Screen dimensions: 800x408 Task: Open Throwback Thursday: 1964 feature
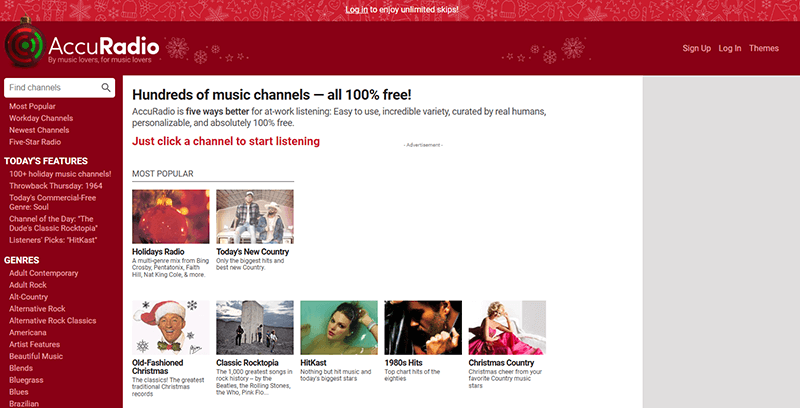tap(56, 186)
